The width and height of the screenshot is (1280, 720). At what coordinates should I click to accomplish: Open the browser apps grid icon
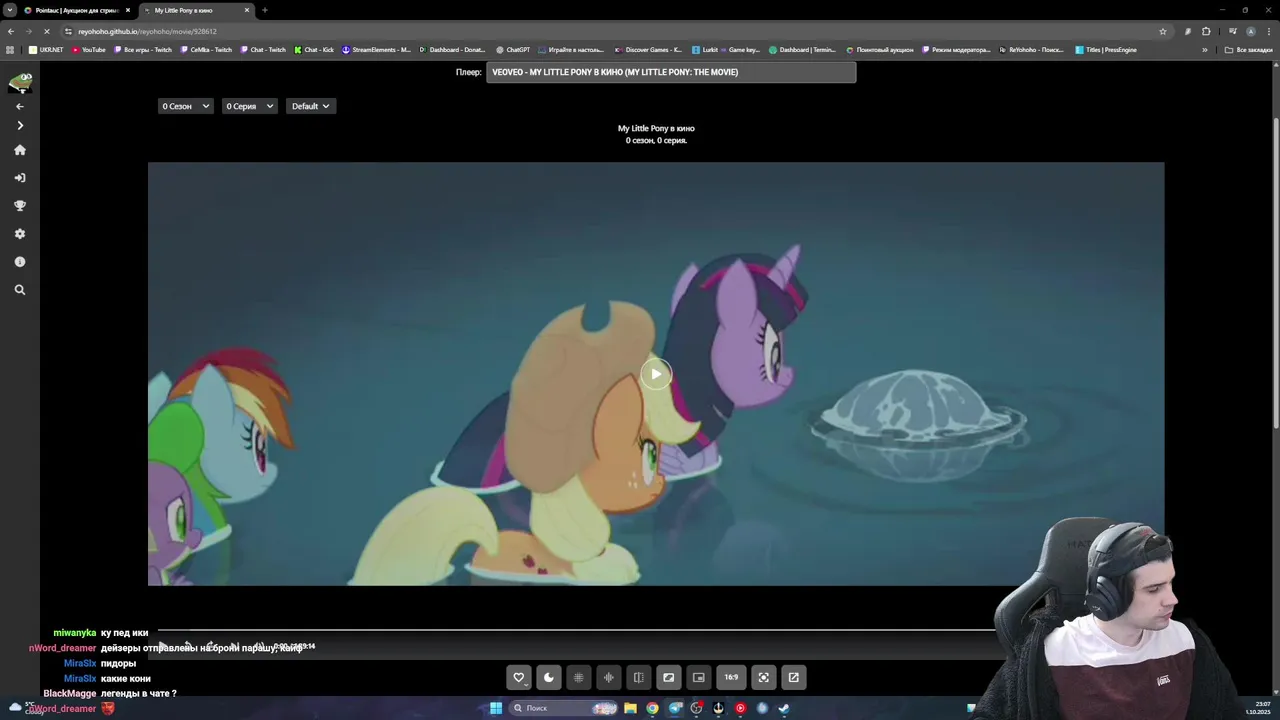pos(10,50)
